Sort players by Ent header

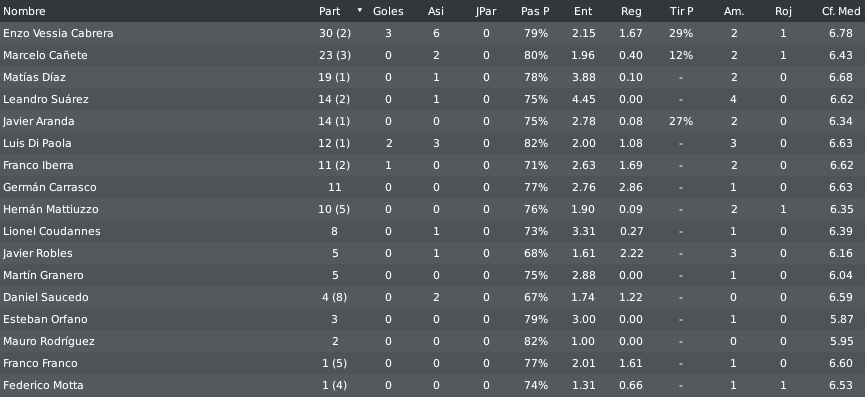click(583, 11)
